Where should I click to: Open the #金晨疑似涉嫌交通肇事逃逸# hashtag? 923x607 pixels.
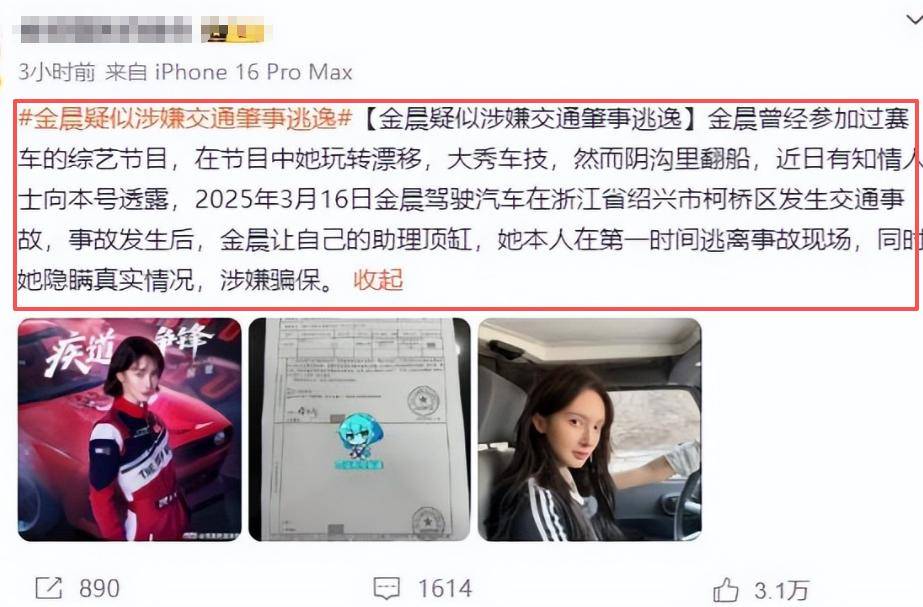185,119
